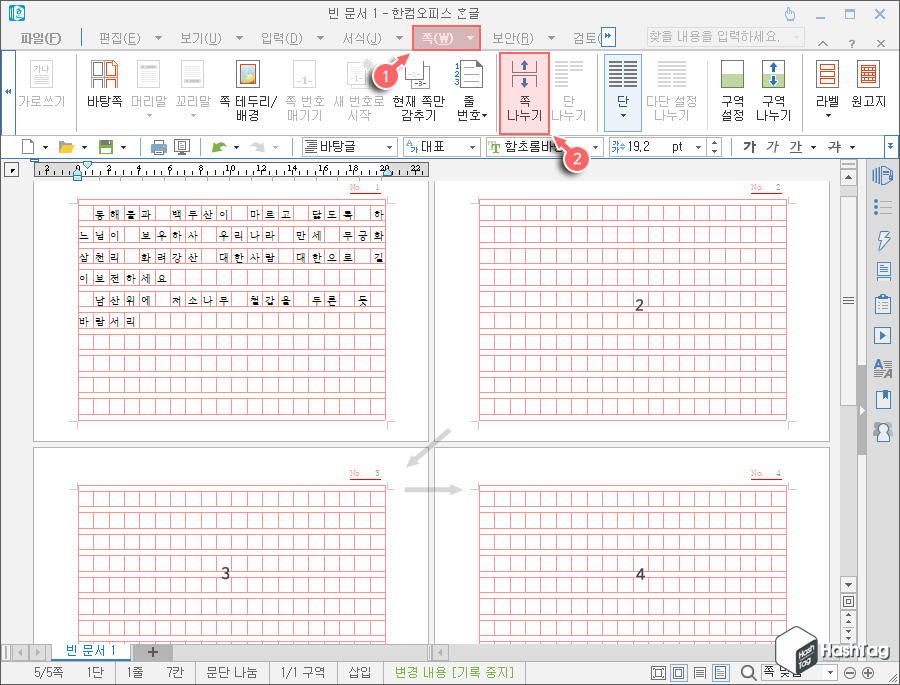This screenshot has height=685, width=900.
Task: Click the vertical scrollbar up arrow
Action: click(848, 177)
